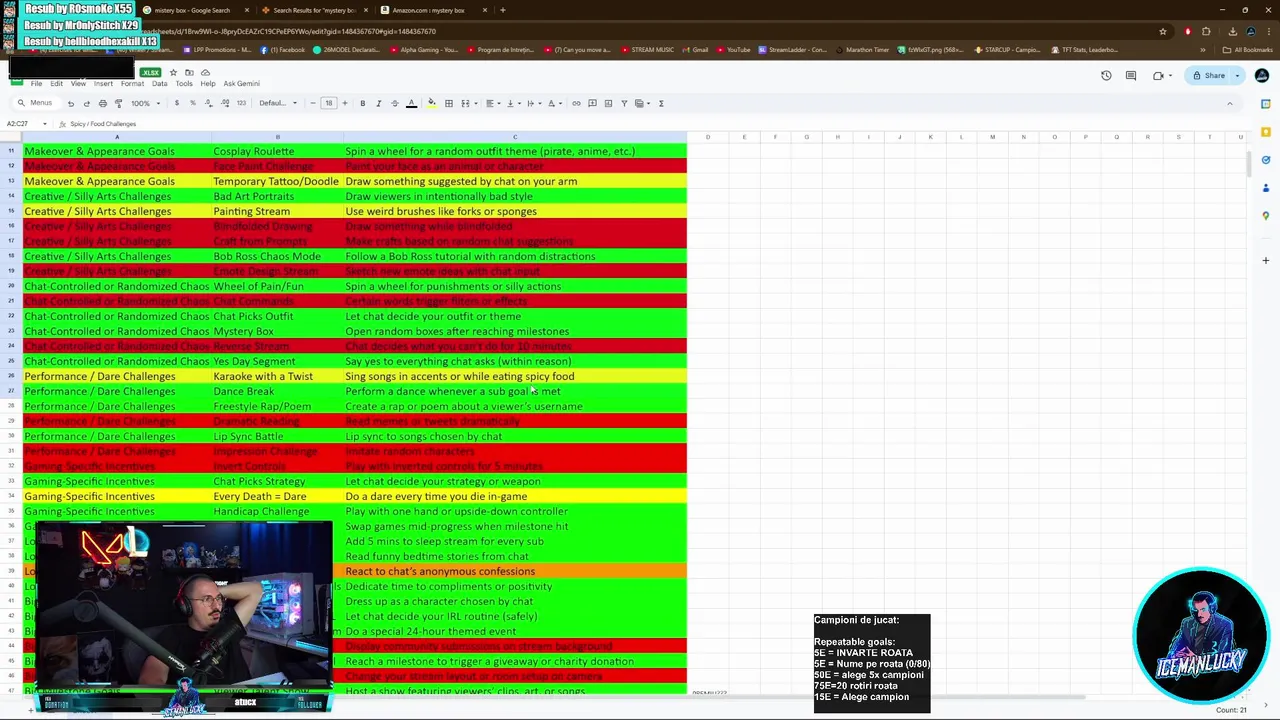This screenshot has width=1280, height=720.
Task: Click the Name box showing A2:C27
Action: (x=25, y=124)
